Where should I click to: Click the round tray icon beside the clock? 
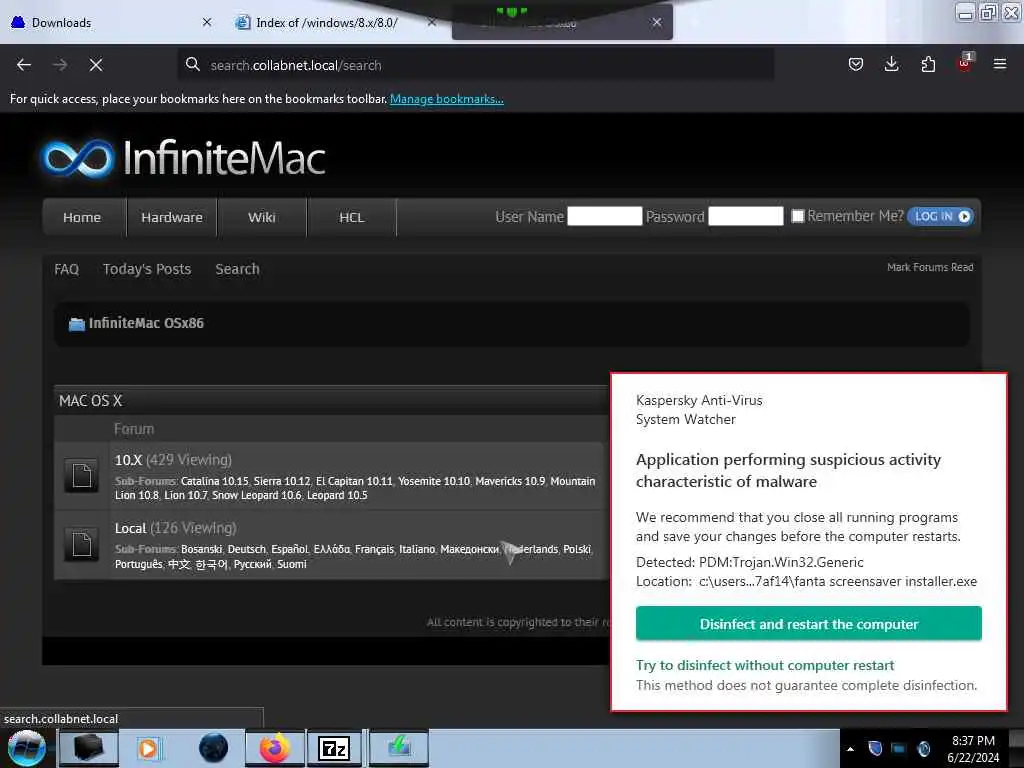(x=924, y=749)
